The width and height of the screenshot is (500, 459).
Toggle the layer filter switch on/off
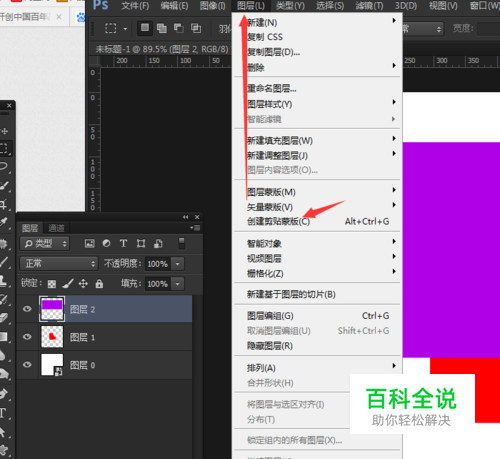(x=181, y=243)
